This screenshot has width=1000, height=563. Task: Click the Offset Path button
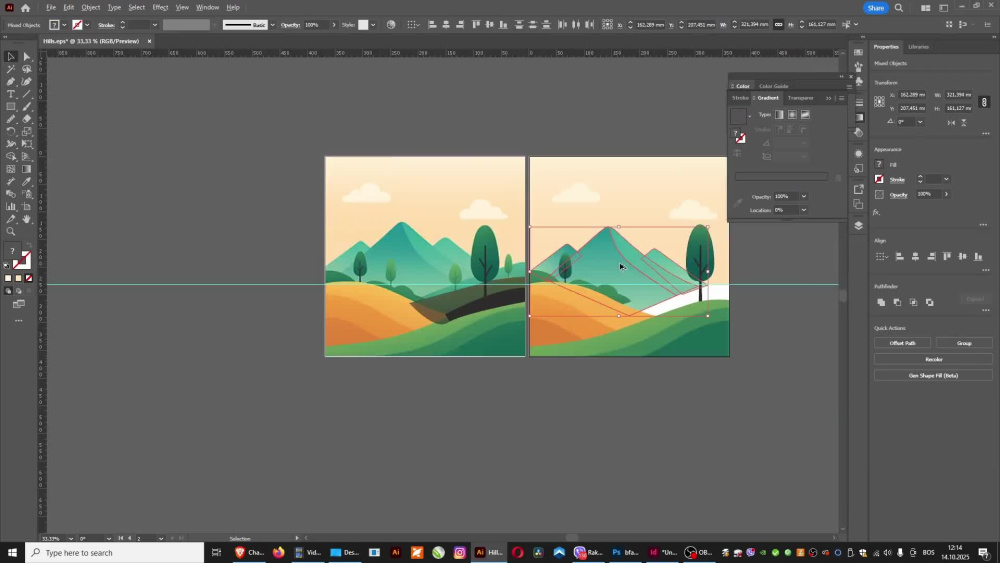point(902,343)
